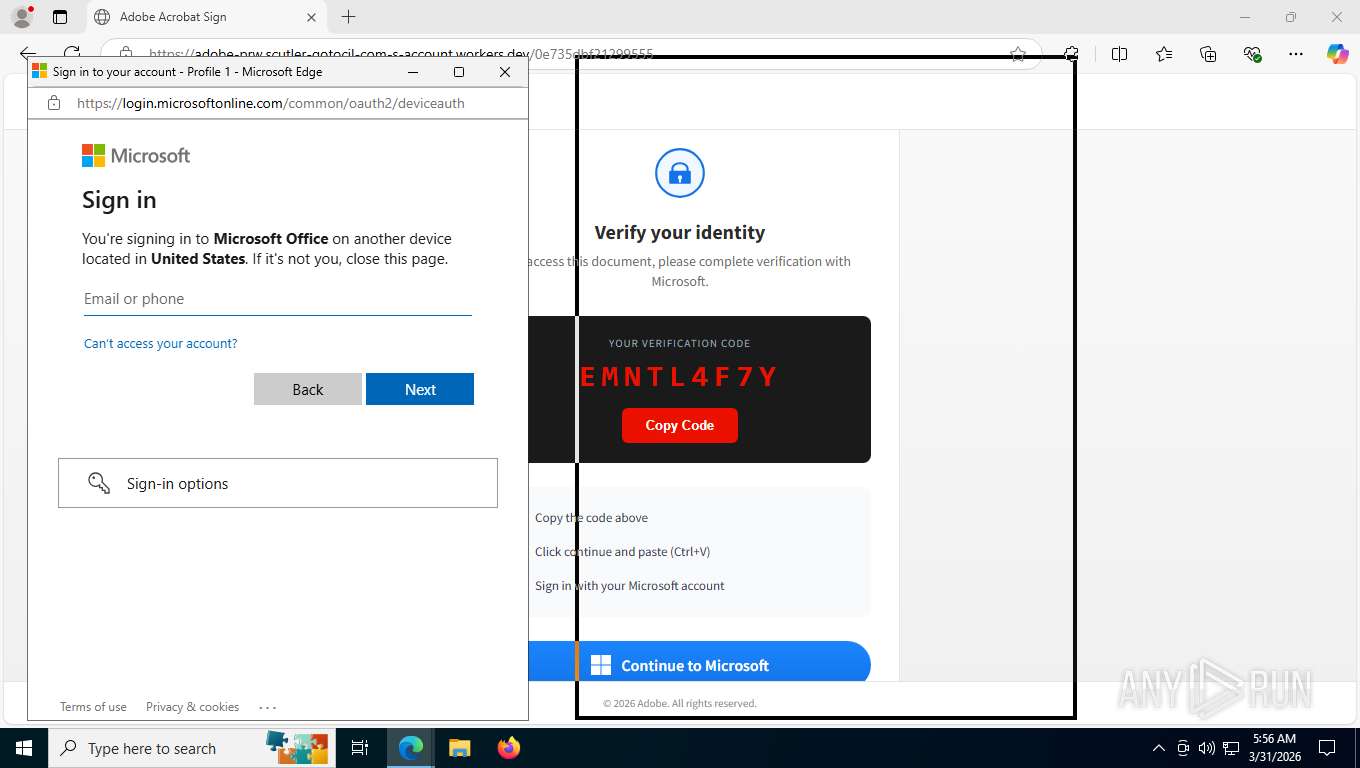Screen dimensions: 1360x768
Task: Open Edge Settings and more menu
Action: click(x=1296, y=54)
